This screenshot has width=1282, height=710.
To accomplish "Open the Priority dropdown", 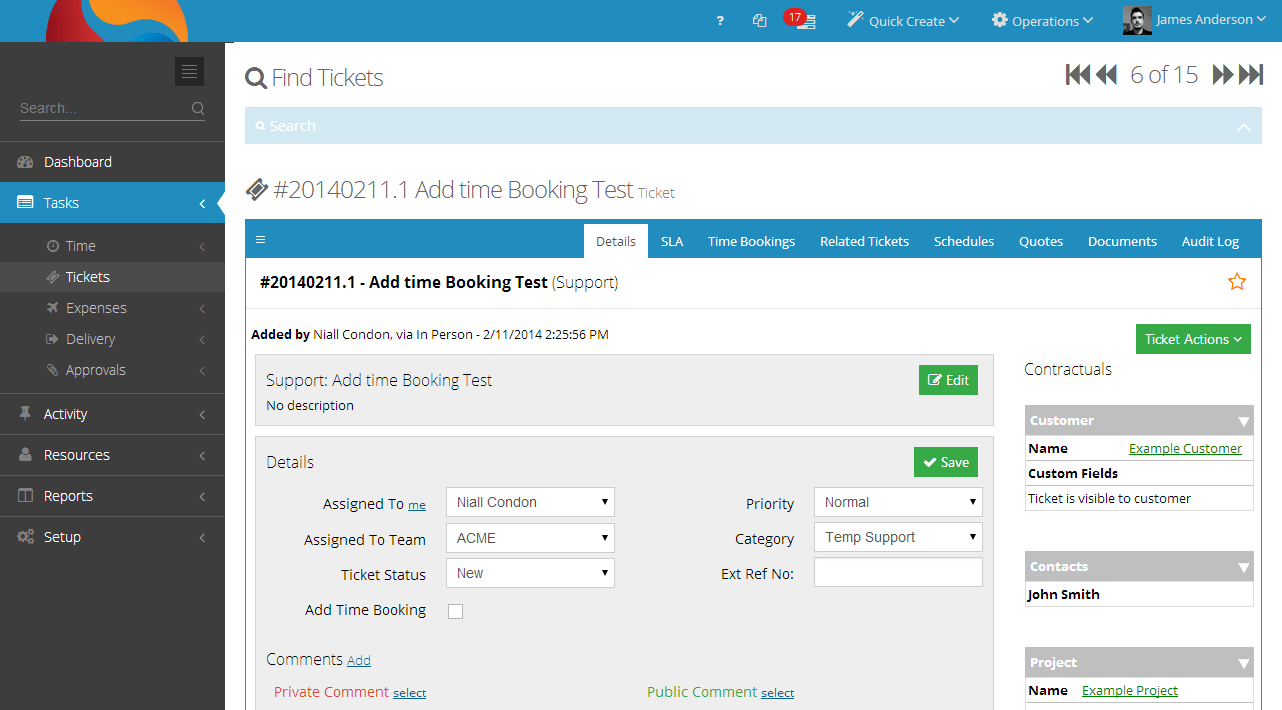I will 897,502.
